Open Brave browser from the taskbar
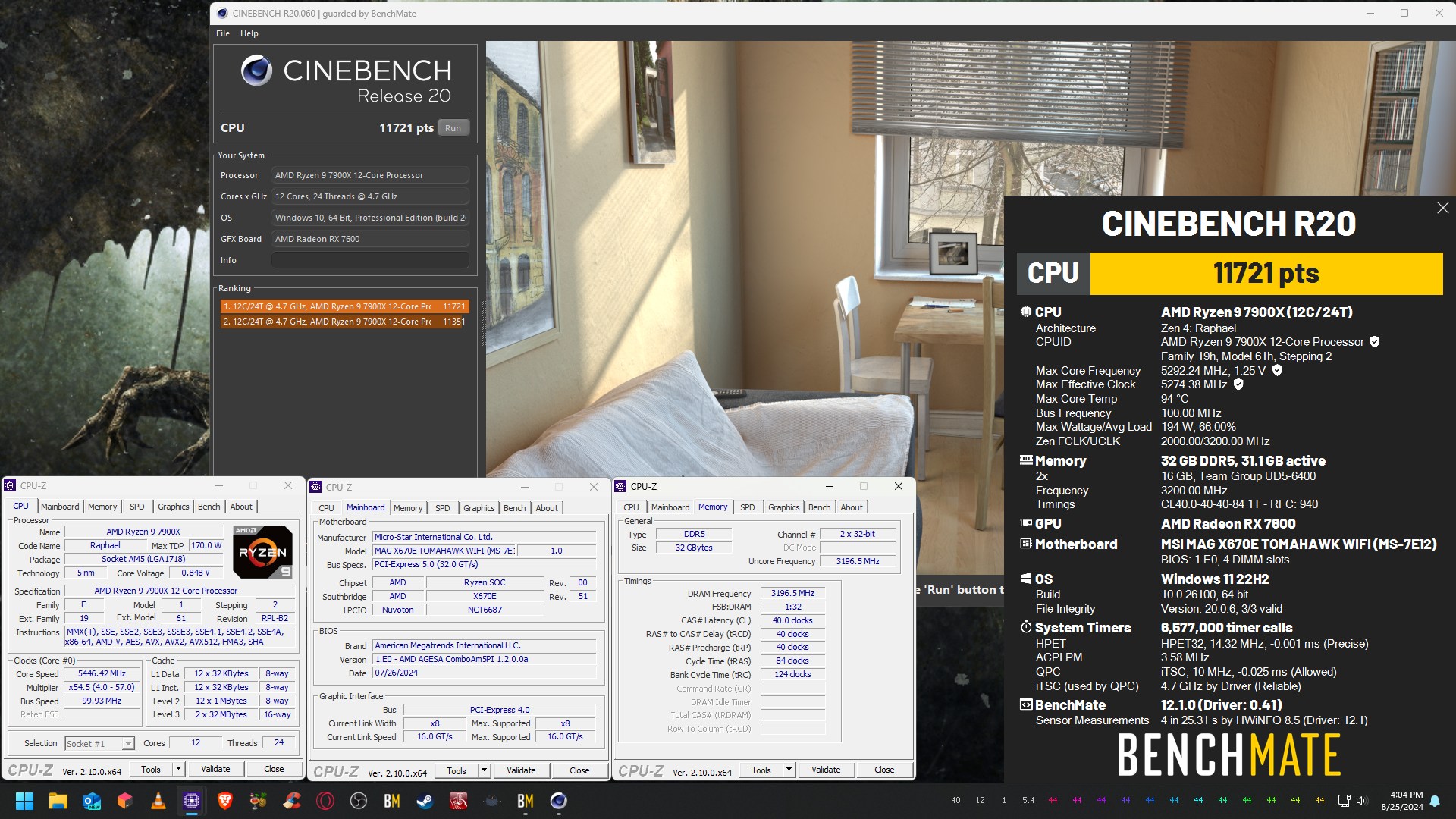This screenshot has width=1456, height=819. [224, 801]
